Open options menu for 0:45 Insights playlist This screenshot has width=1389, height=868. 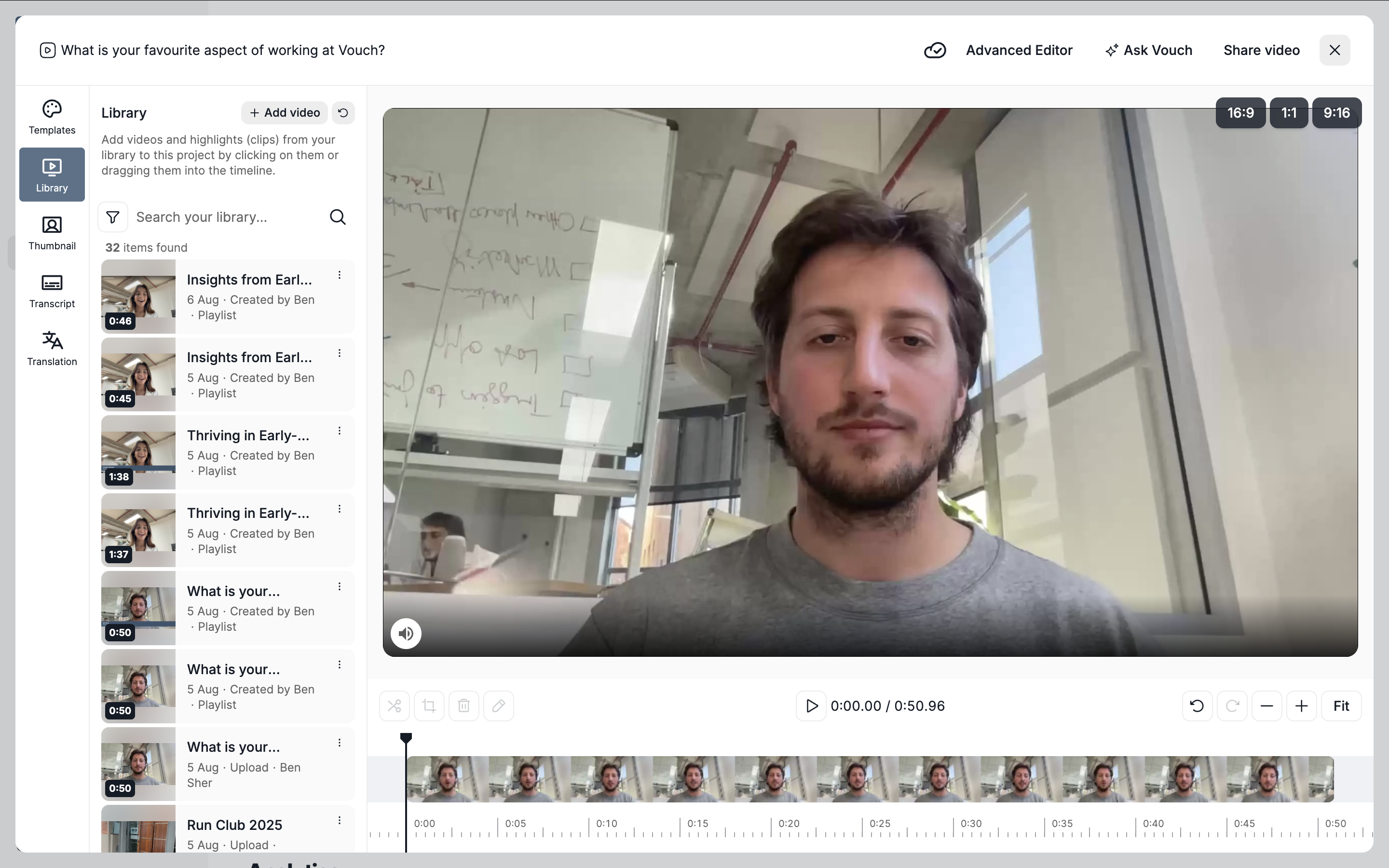340,353
